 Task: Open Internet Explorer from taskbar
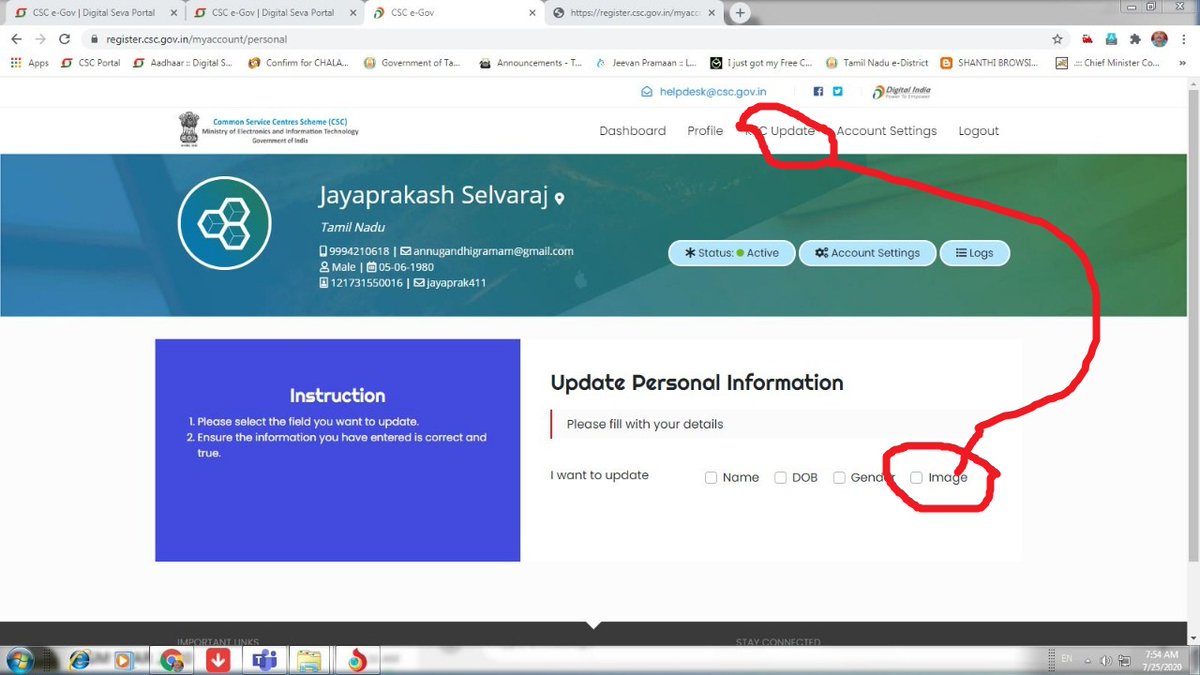tap(81, 660)
